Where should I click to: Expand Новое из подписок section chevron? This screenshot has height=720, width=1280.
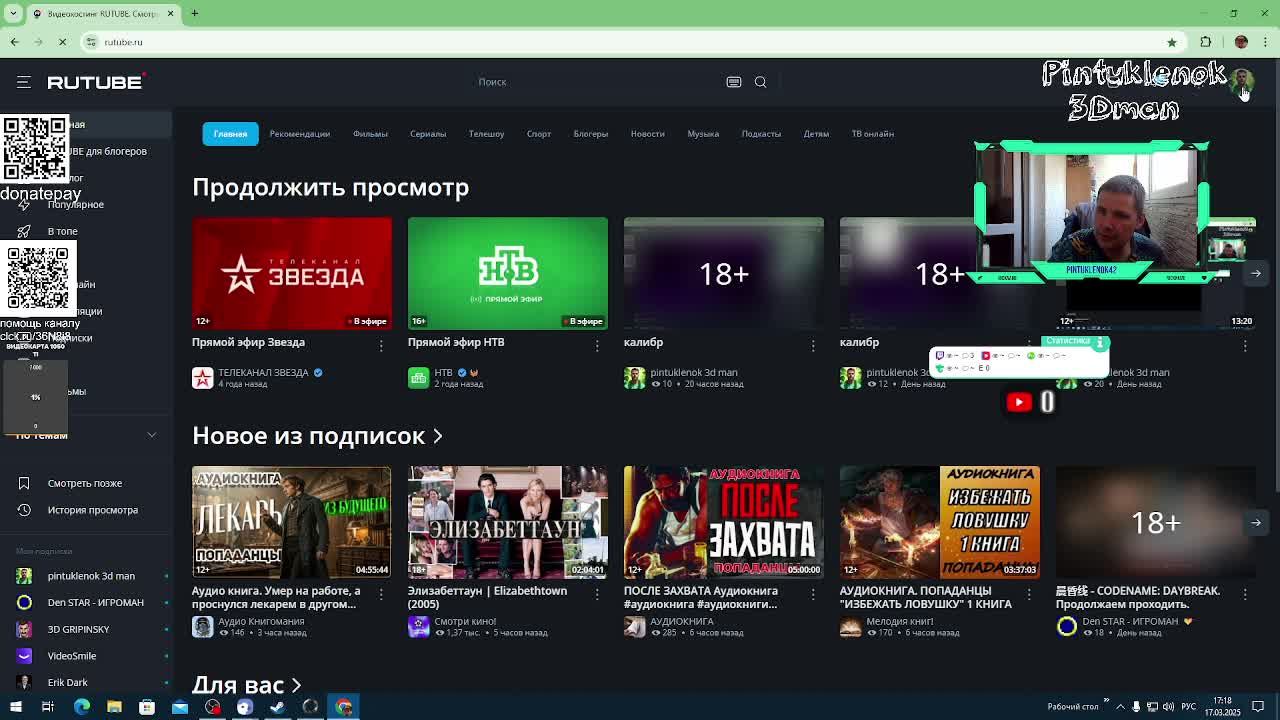click(x=437, y=436)
